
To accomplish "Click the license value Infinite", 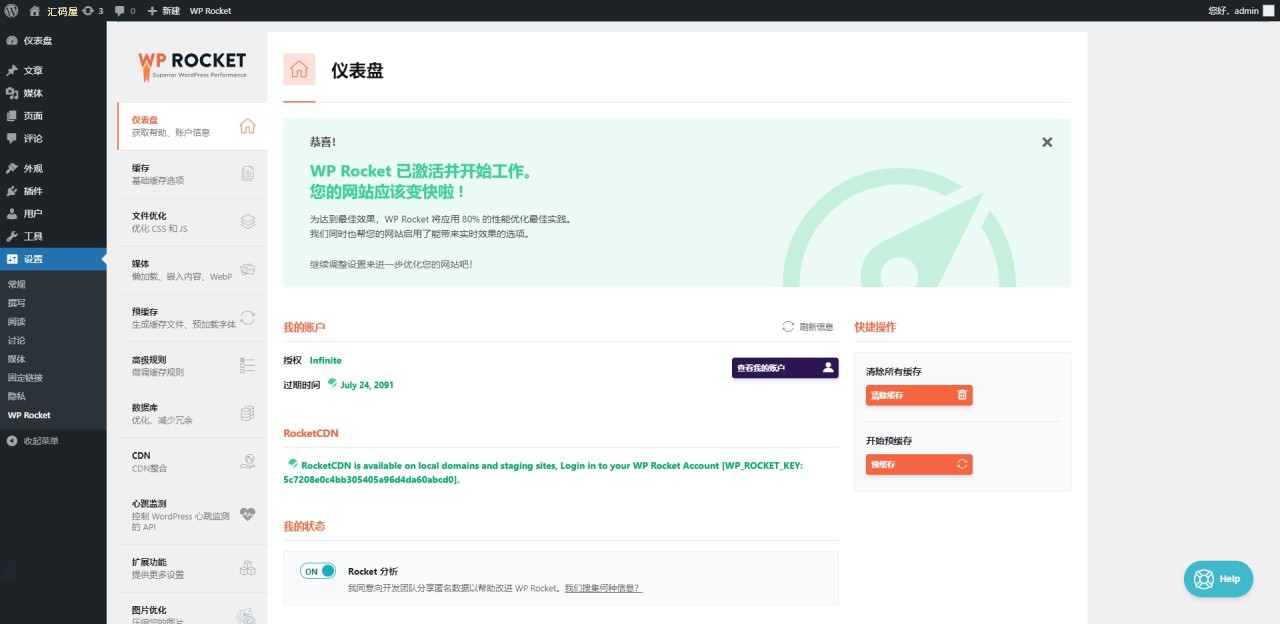I will click(x=325, y=361).
